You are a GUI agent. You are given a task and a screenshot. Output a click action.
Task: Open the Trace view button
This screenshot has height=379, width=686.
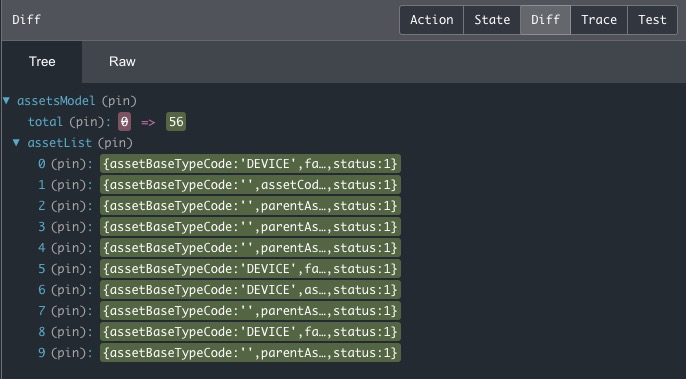(x=599, y=20)
